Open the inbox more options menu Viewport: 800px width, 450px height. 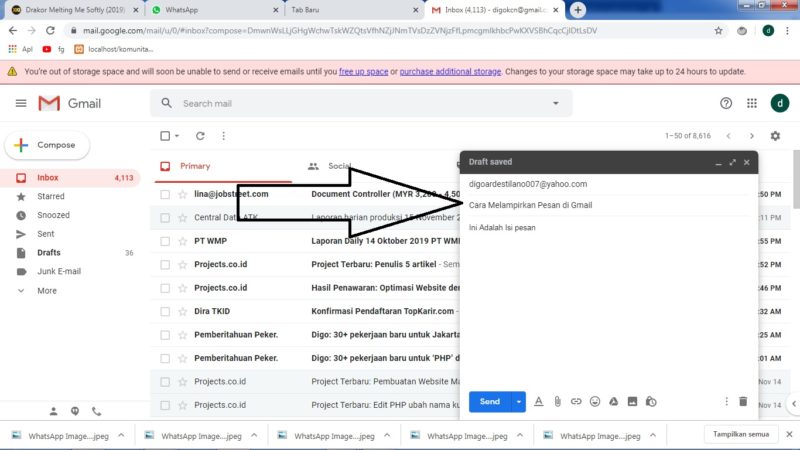(x=223, y=136)
